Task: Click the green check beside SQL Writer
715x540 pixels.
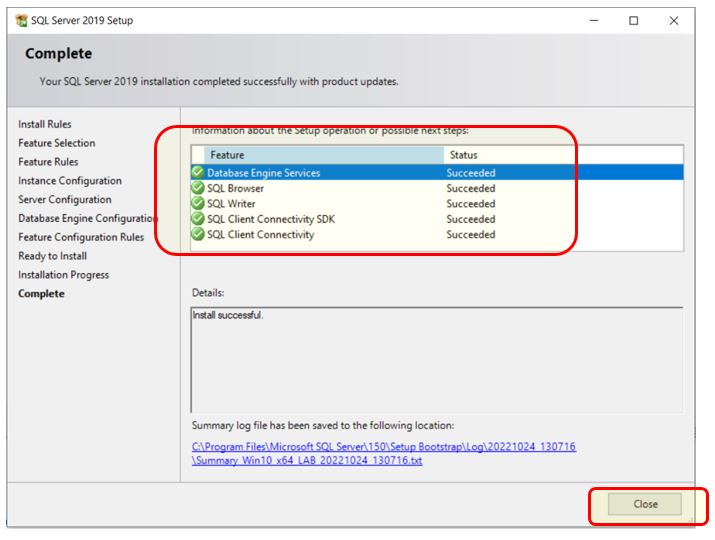Action: [197, 202]
